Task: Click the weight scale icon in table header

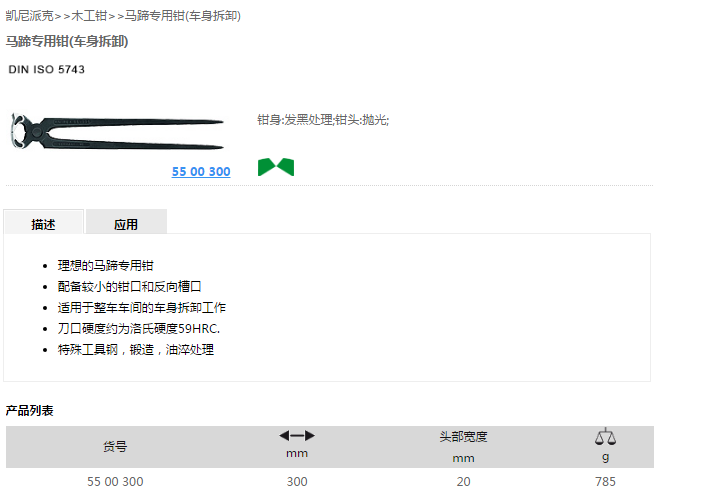Action: tap(605, 436)
